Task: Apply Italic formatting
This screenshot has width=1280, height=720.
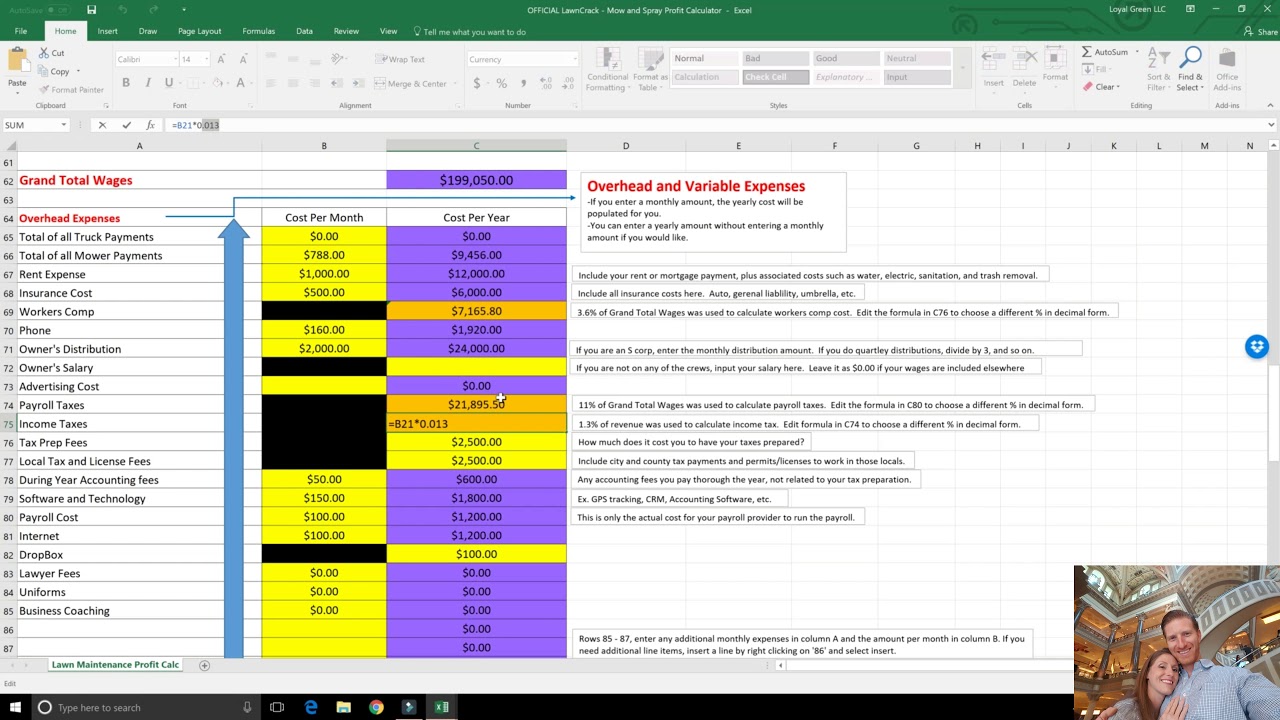Action: click(147, 83)
